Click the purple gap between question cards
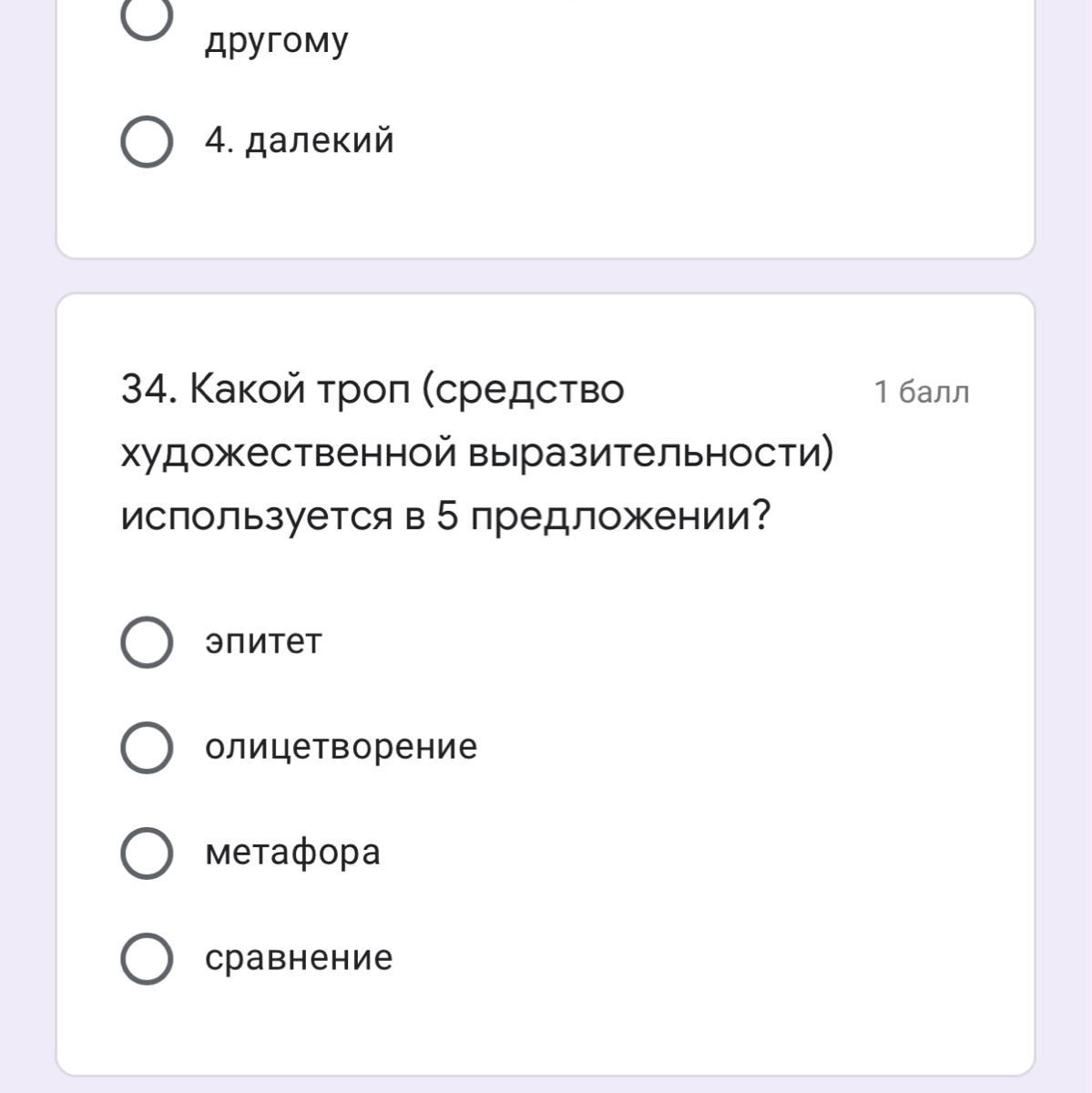Screen dimensions: 1092x1093 tap(546, 276)
